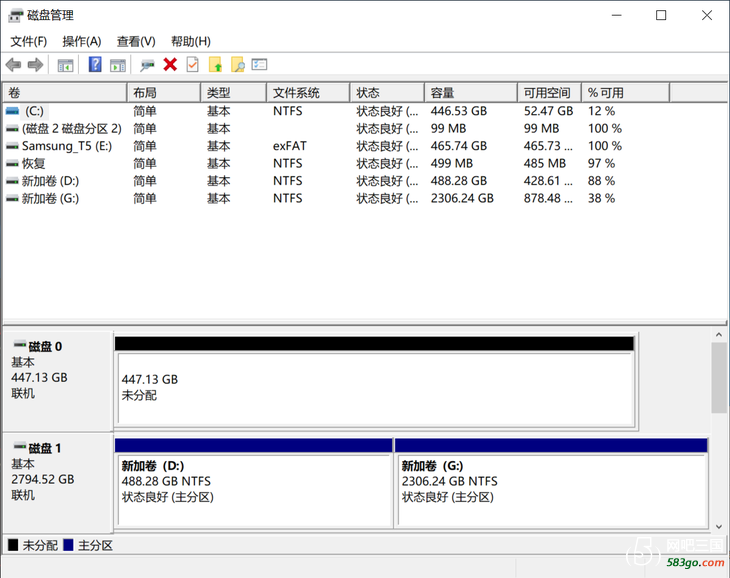
Task: Click the properties checkmark page icon
Action: [192, 65]
